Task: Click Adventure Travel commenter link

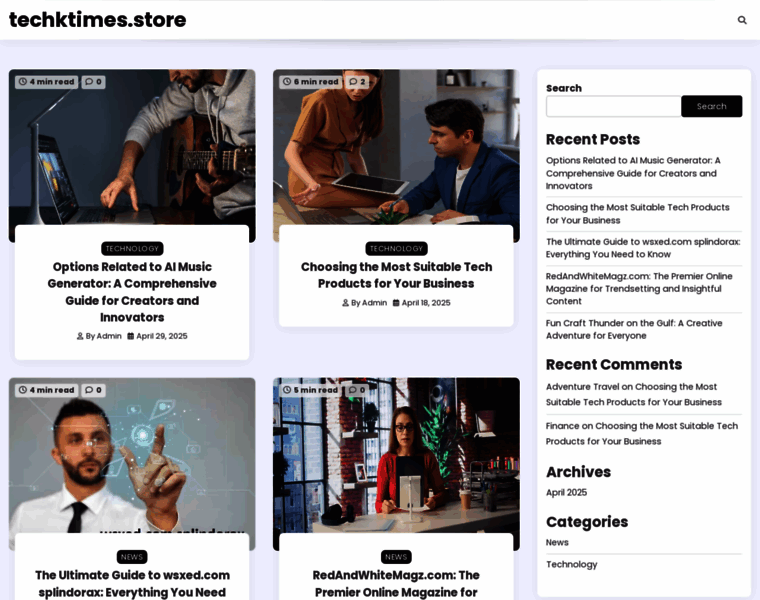Action: tap(582, 387)
